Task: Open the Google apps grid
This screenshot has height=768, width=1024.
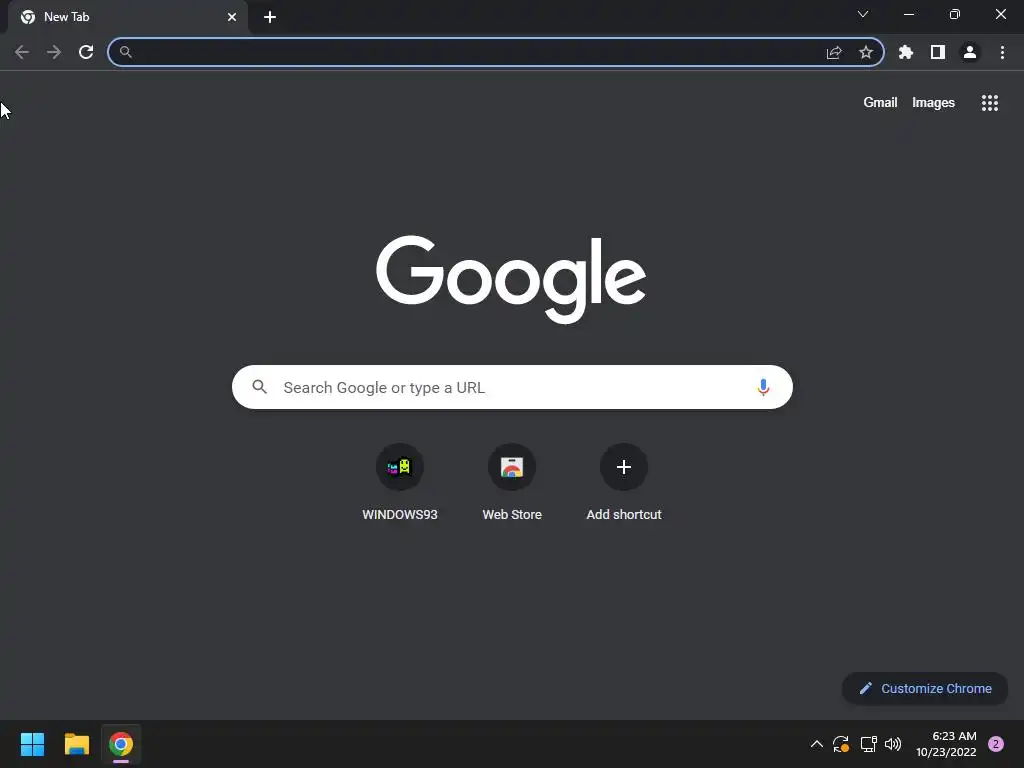Action: [990, 103]
